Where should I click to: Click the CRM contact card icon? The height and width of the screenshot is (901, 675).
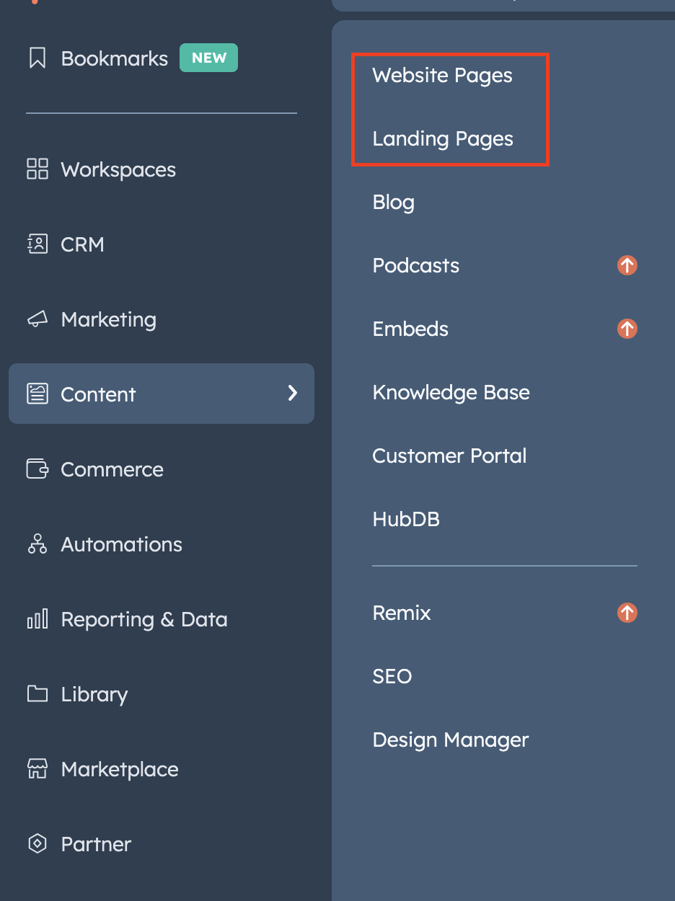[37, 244]
